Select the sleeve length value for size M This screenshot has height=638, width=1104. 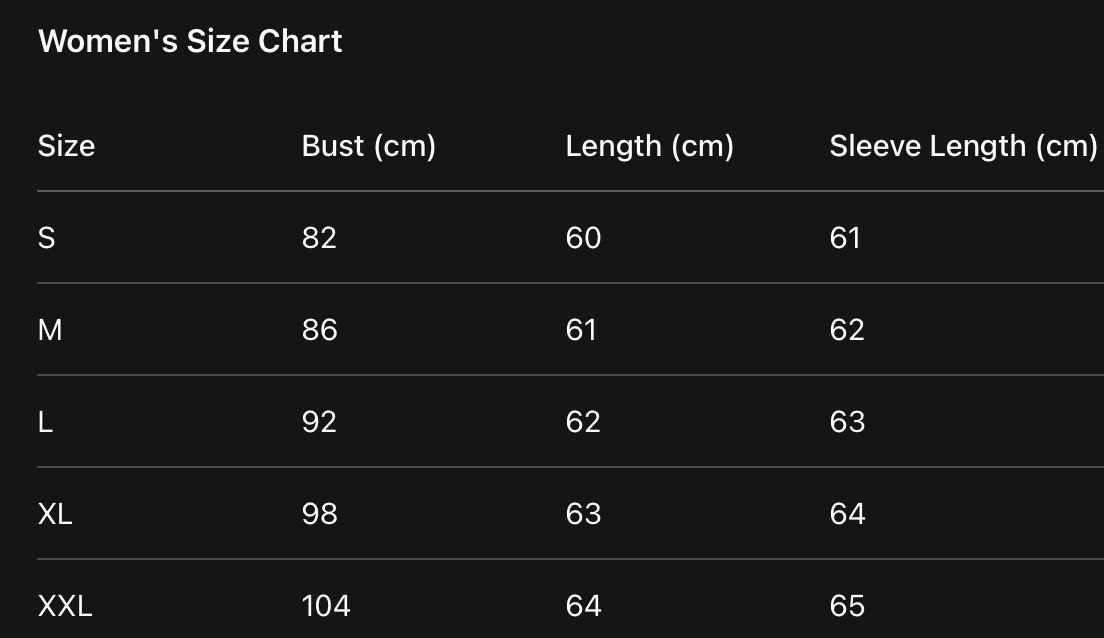pos(847,330)
